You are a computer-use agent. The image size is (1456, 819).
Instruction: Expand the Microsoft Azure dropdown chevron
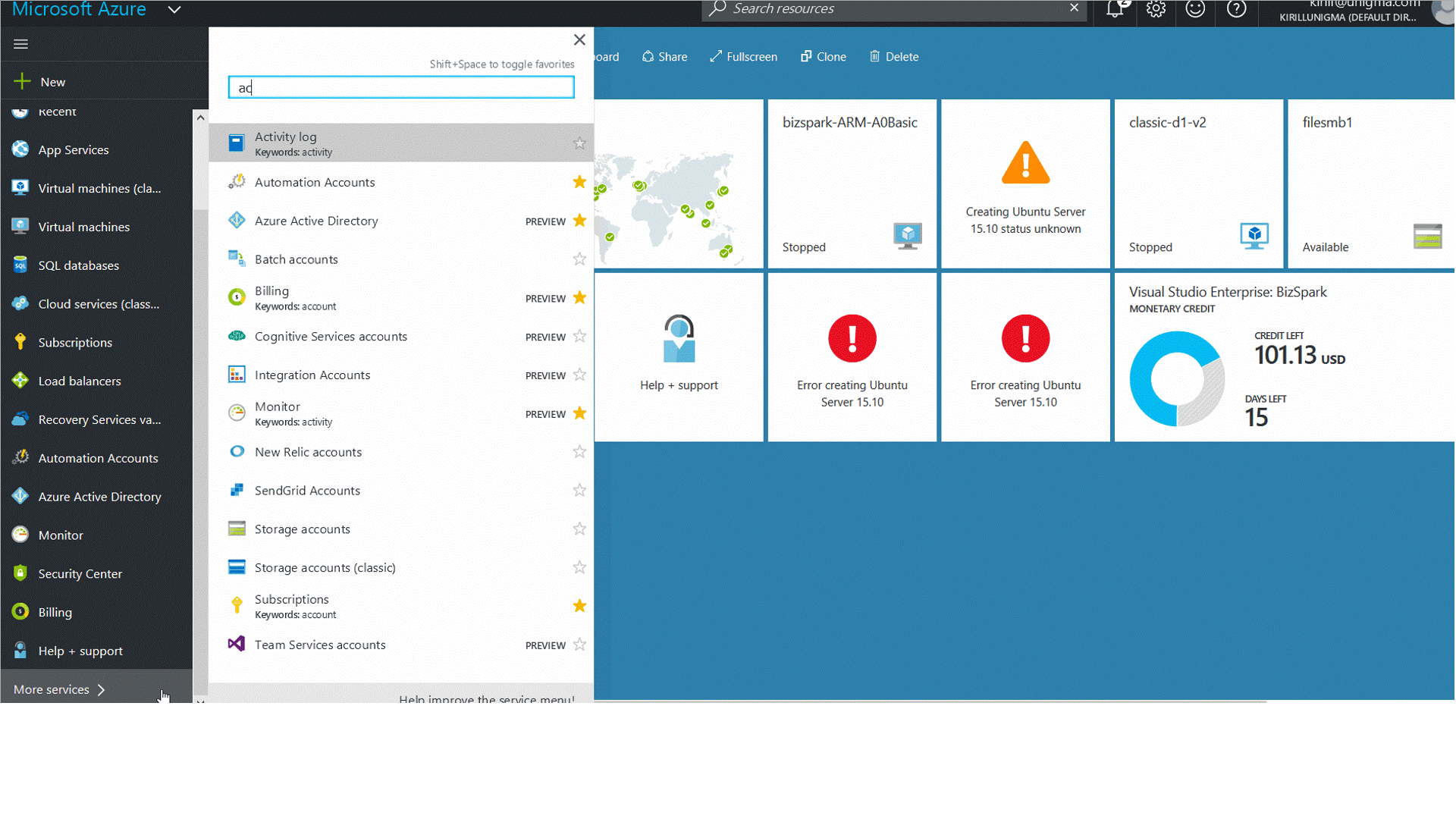pos(174,10)
